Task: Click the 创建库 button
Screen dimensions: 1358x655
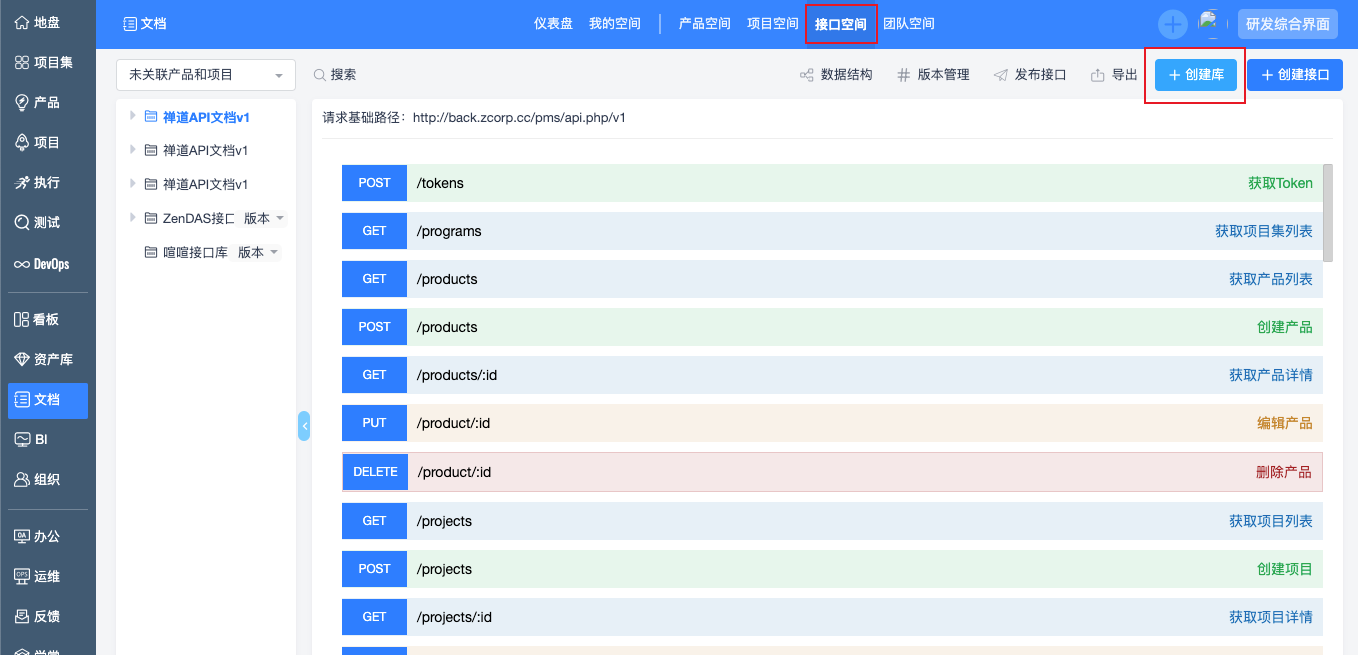Action: (x=1195, y=75)
